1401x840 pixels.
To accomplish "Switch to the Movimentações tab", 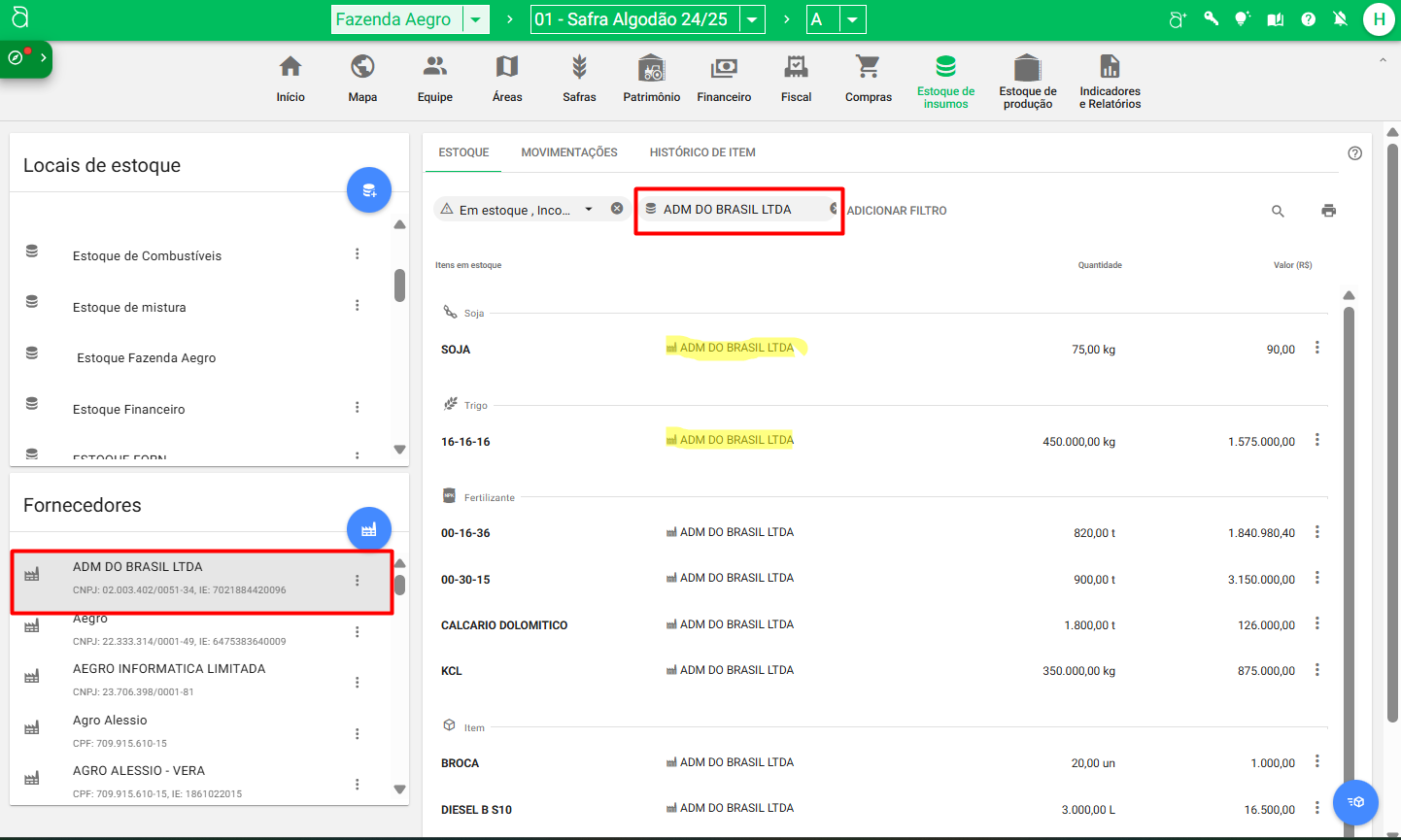I will pos(569,152).
